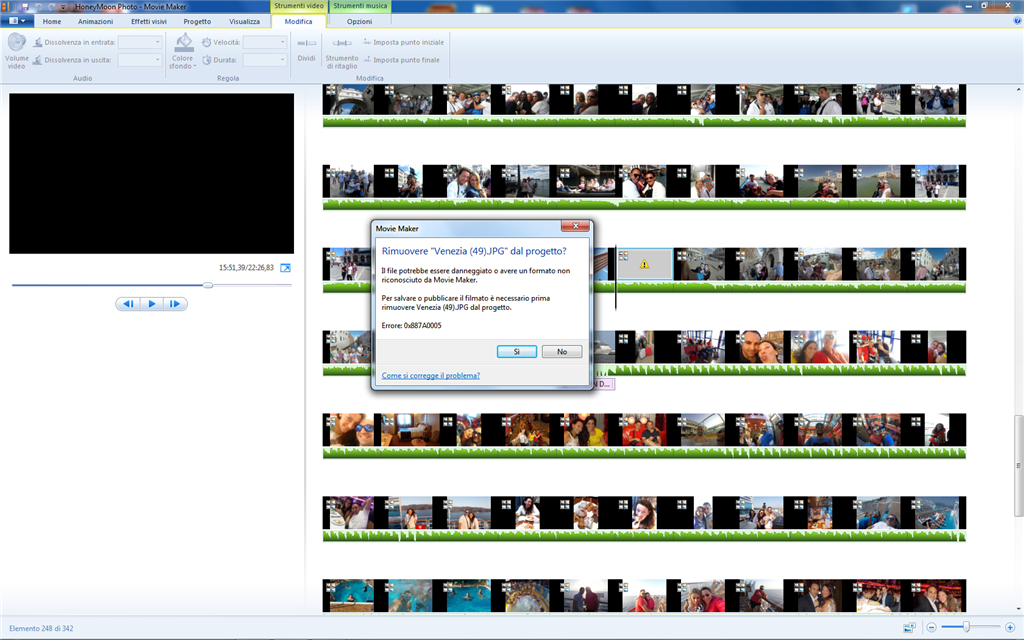Click the timeline zoom slider handle
The height and width of the screenshot is (640, 1024).
pos(966,628)
